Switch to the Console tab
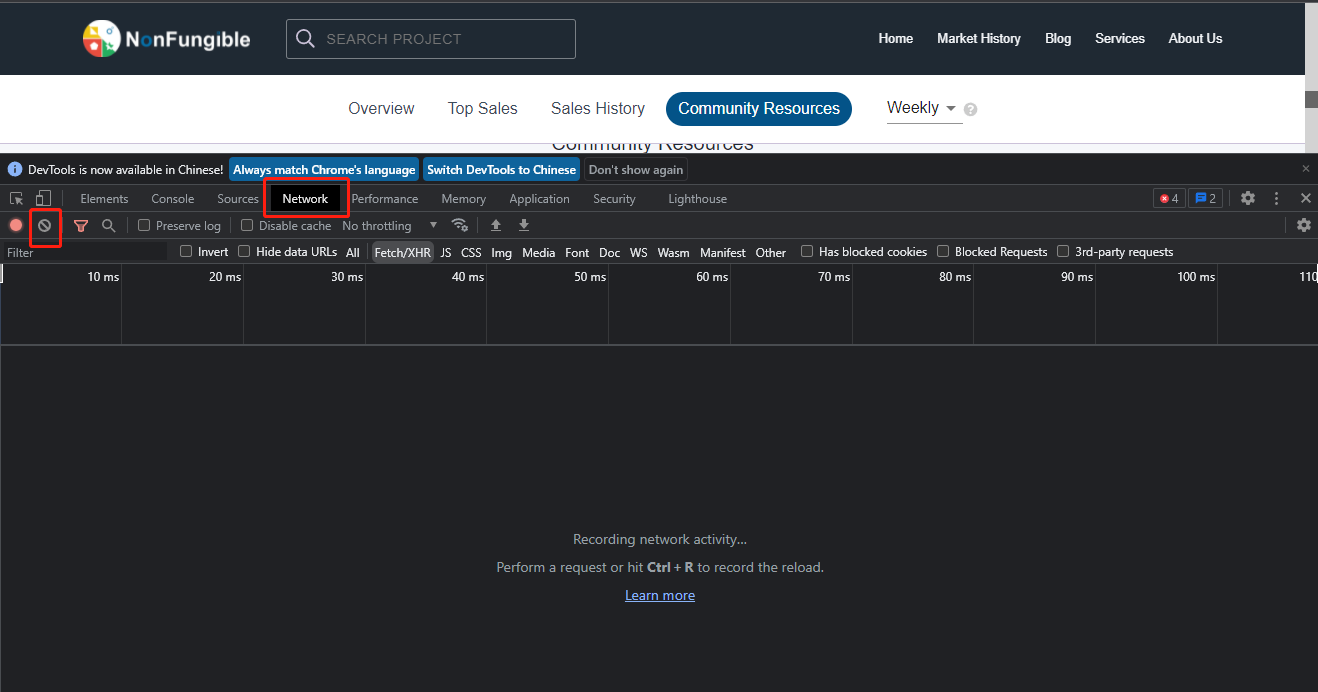 tap(173, 199)
